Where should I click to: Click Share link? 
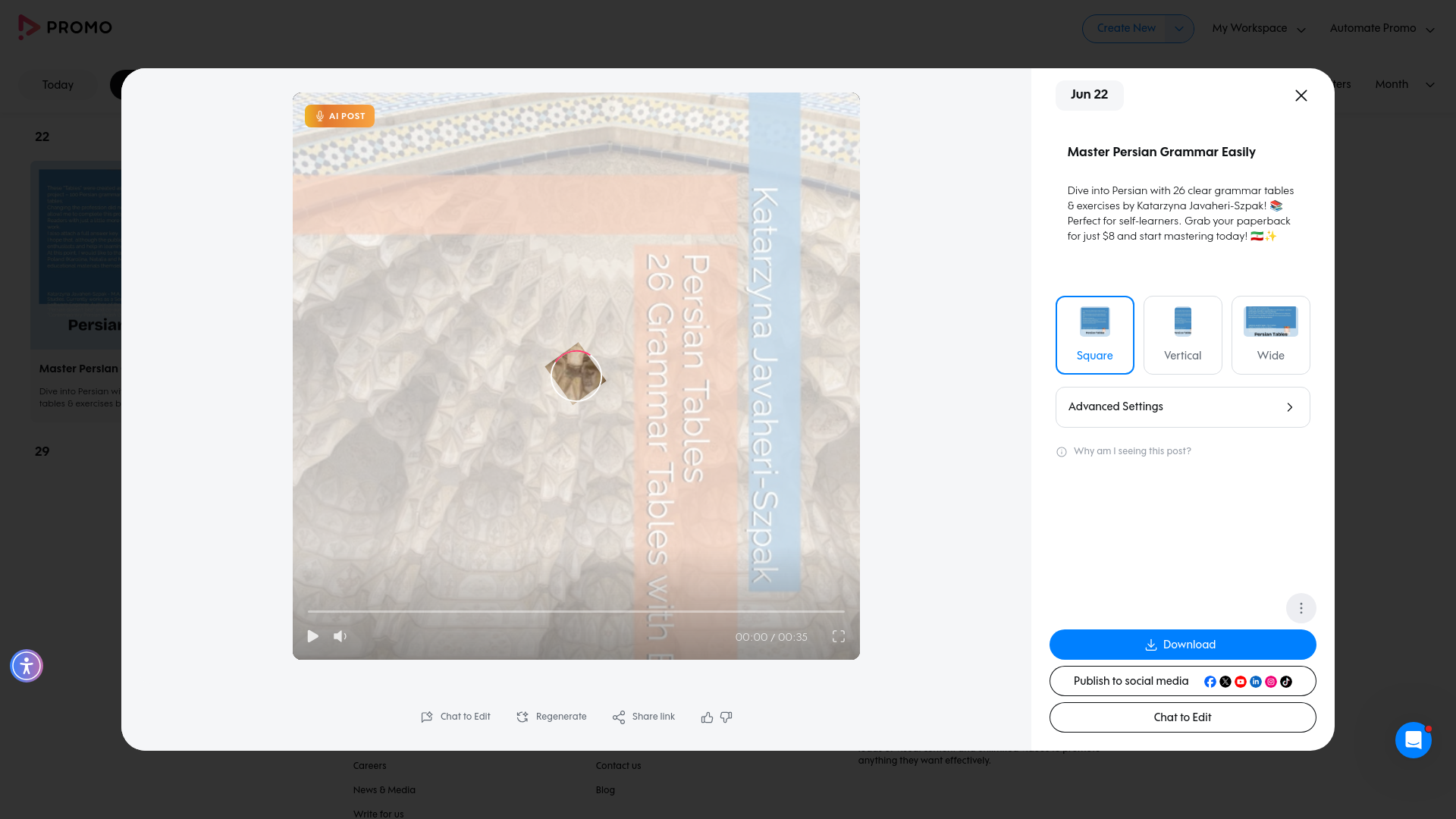tap(643, 717)
